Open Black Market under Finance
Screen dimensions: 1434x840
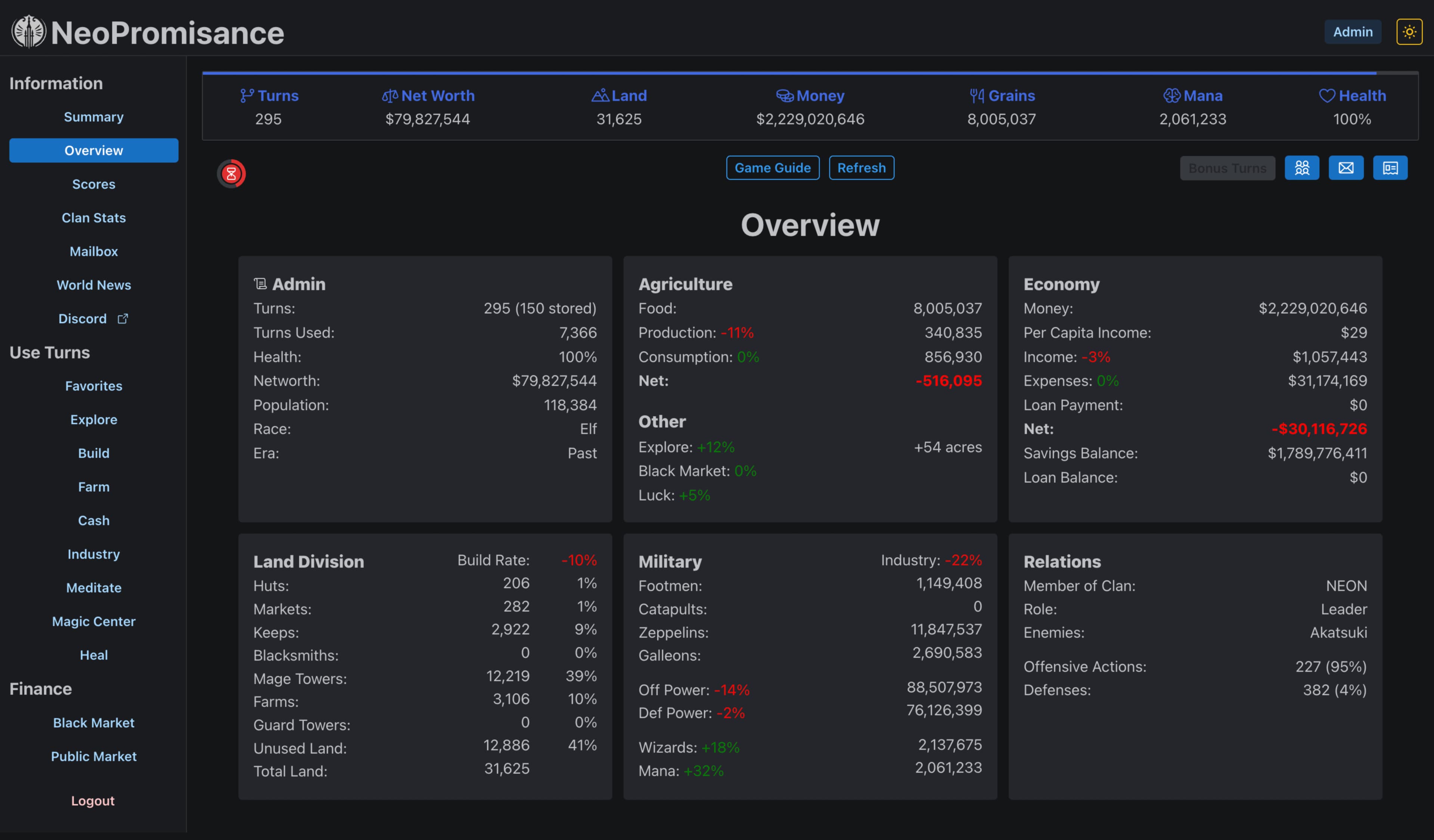coord(93,722)
